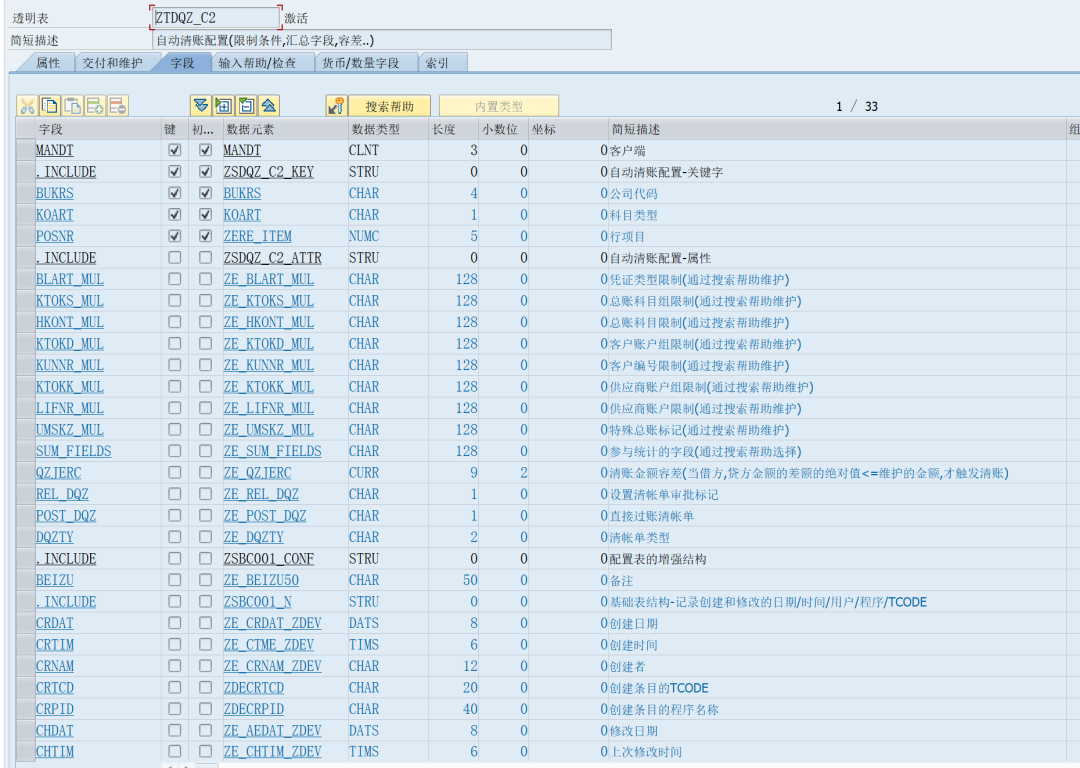Click field name DQZTY
Viewport: 1080px width, 768px height.
click(54, 537)
